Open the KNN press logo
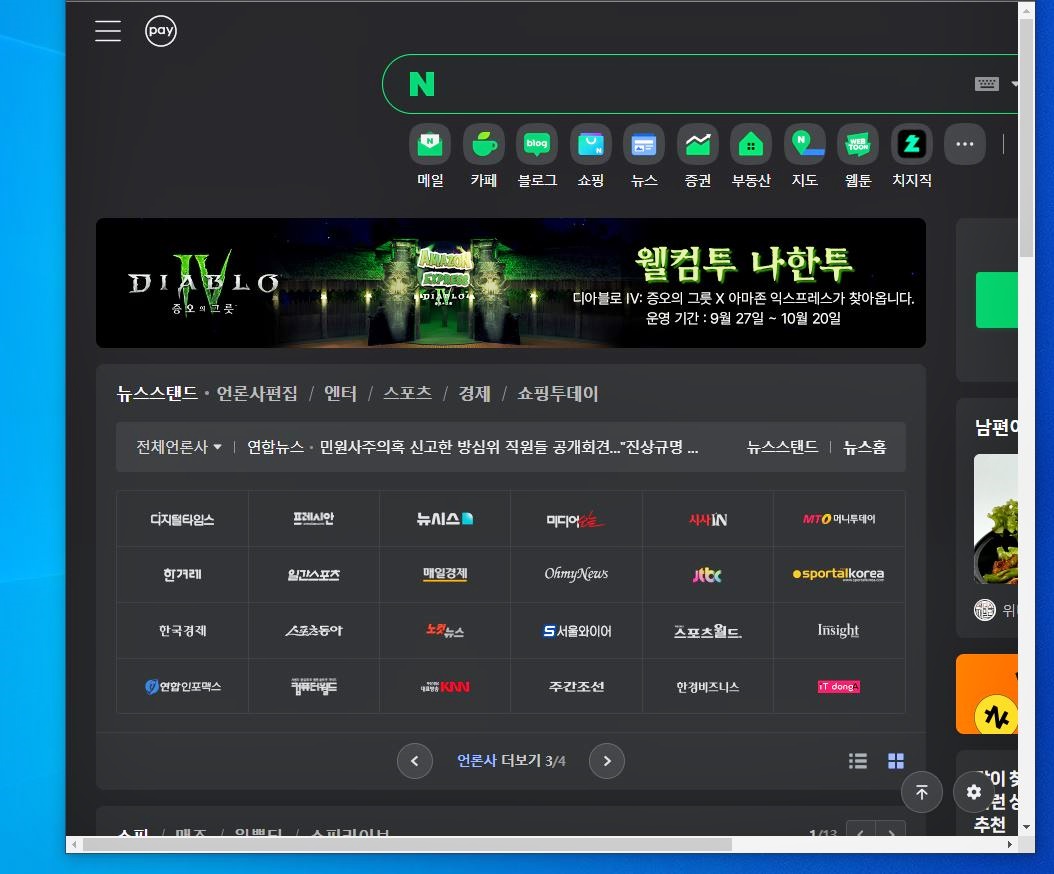 coord(445,686)
